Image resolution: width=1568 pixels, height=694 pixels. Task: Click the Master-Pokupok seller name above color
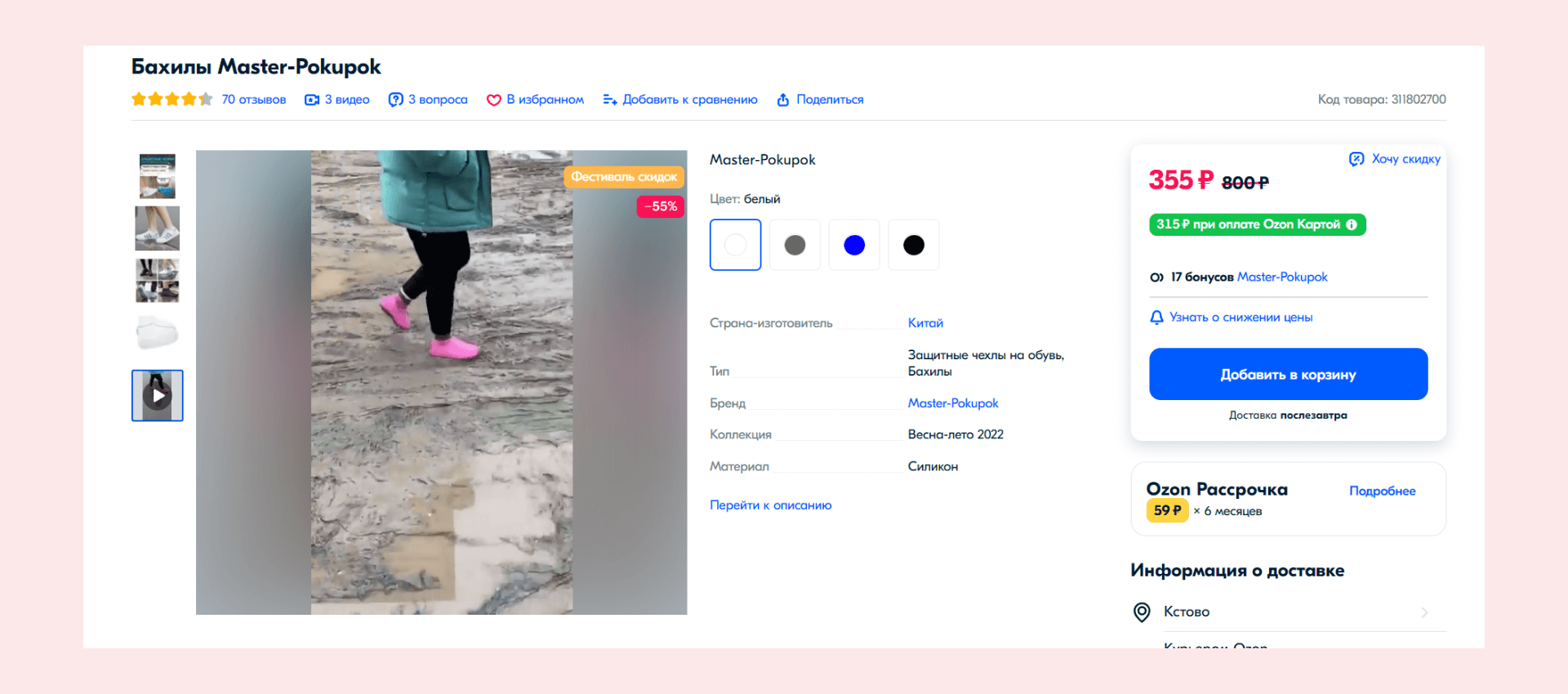[x=763, y=160]
